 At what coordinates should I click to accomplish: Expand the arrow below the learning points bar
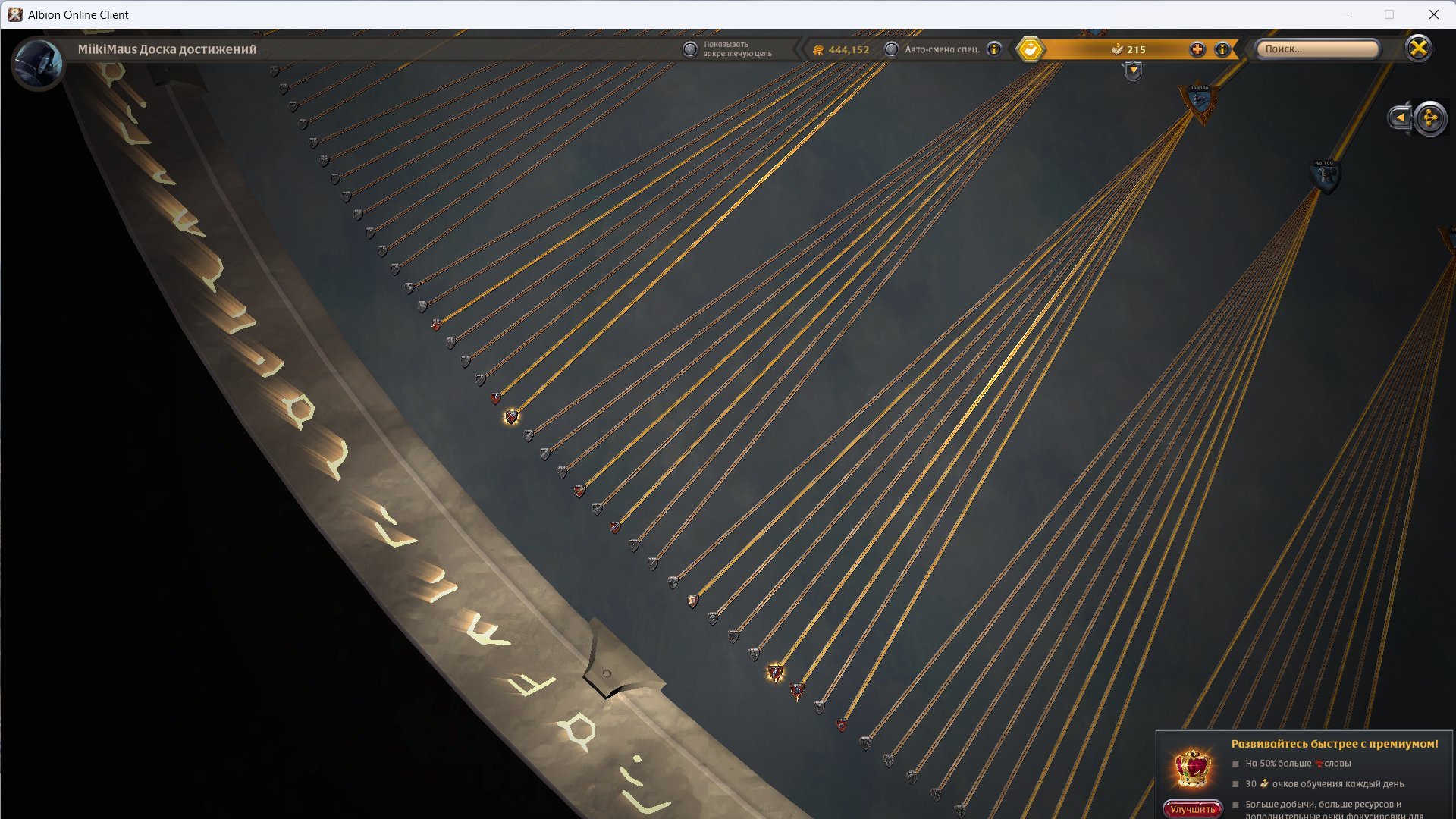pyautogui.click(x=1133, y=71)
